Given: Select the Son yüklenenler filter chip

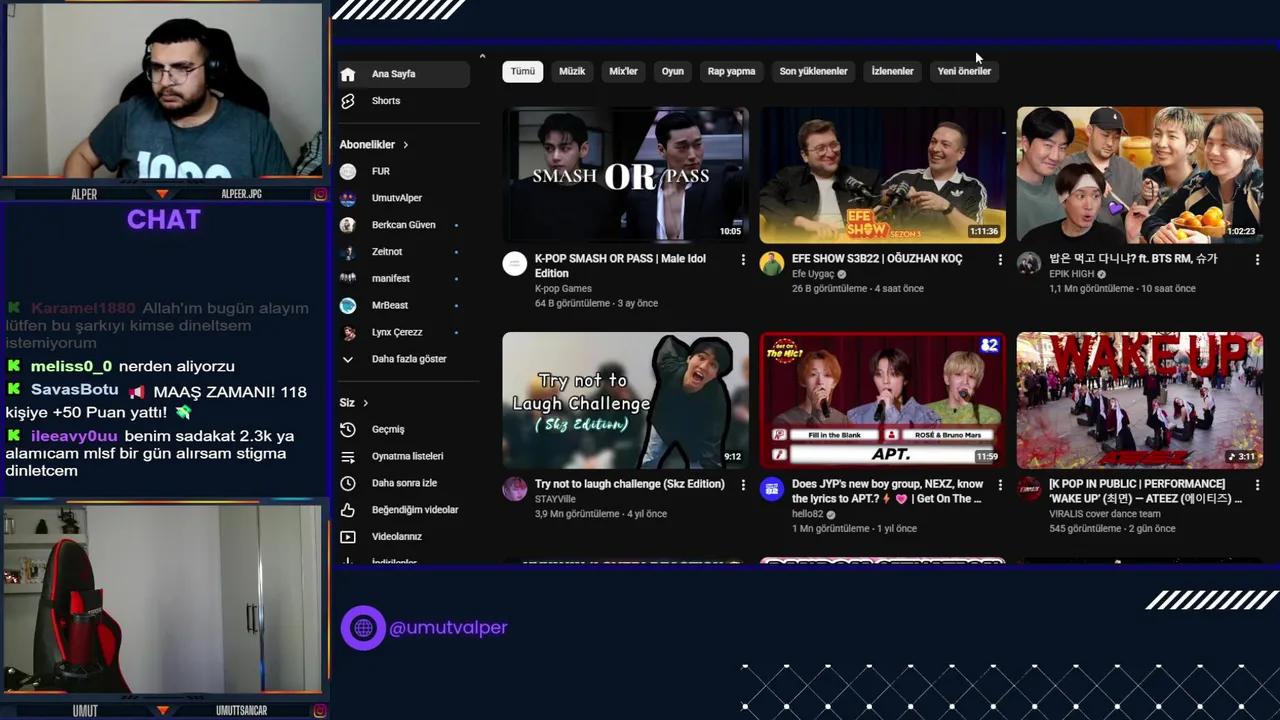Looking at the screenshot, I should [814, 71].
